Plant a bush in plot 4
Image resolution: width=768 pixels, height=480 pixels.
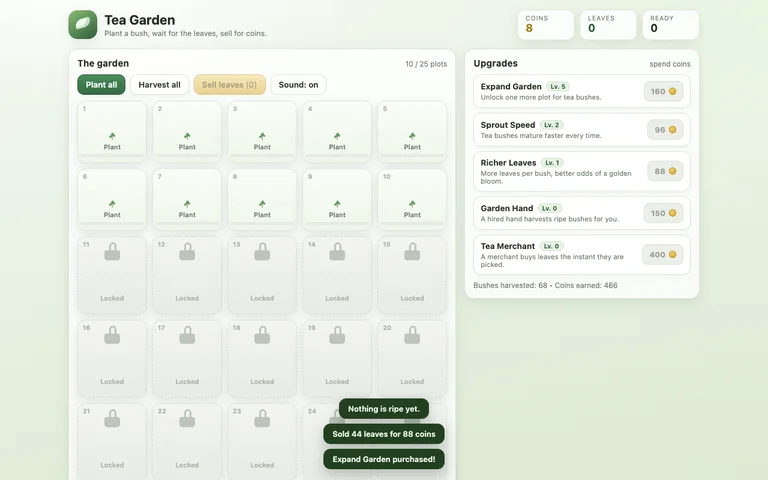(x=337, y=132)
